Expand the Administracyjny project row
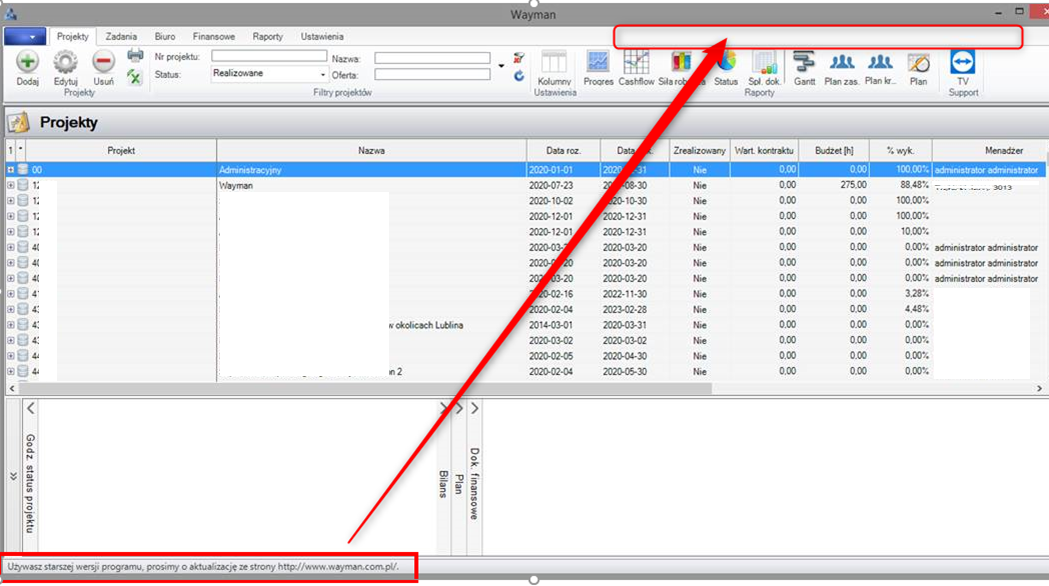 click(x=11, y=170)
